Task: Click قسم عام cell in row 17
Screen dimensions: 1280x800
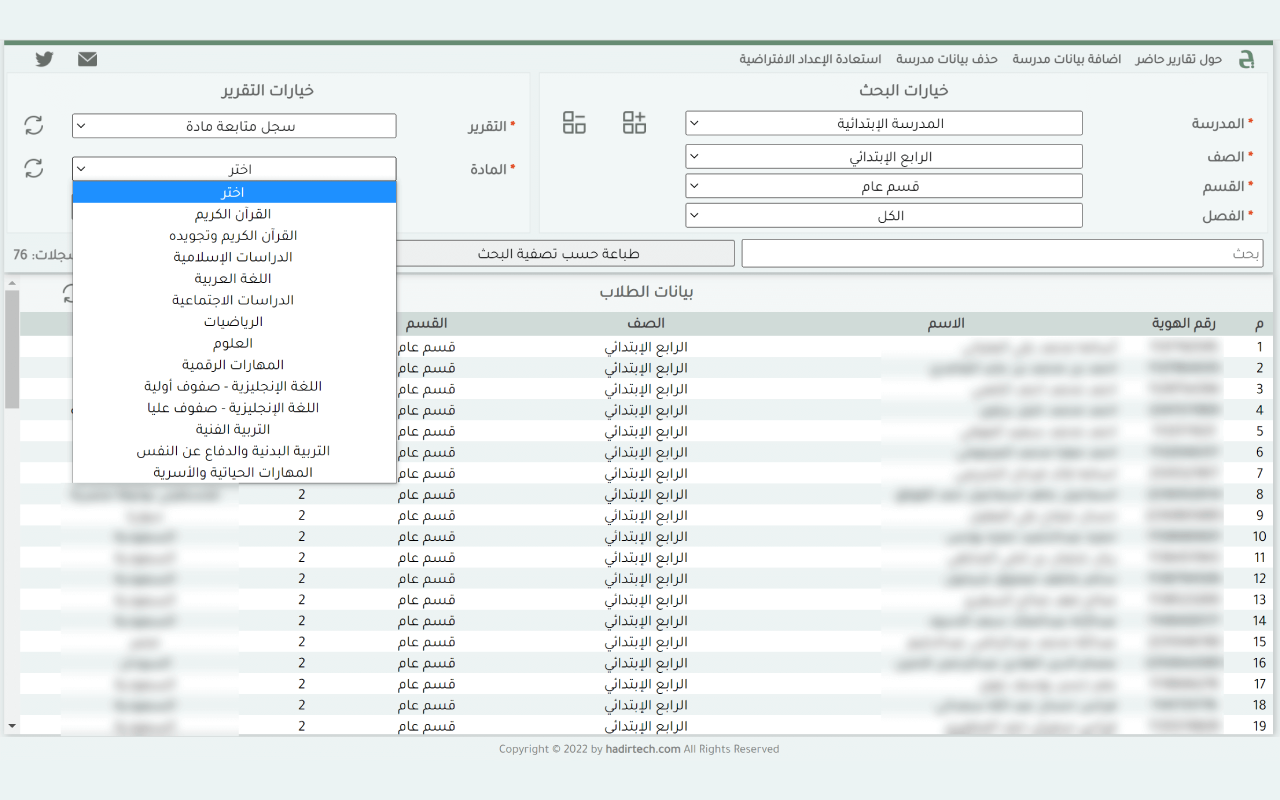Action: (427, 684)
